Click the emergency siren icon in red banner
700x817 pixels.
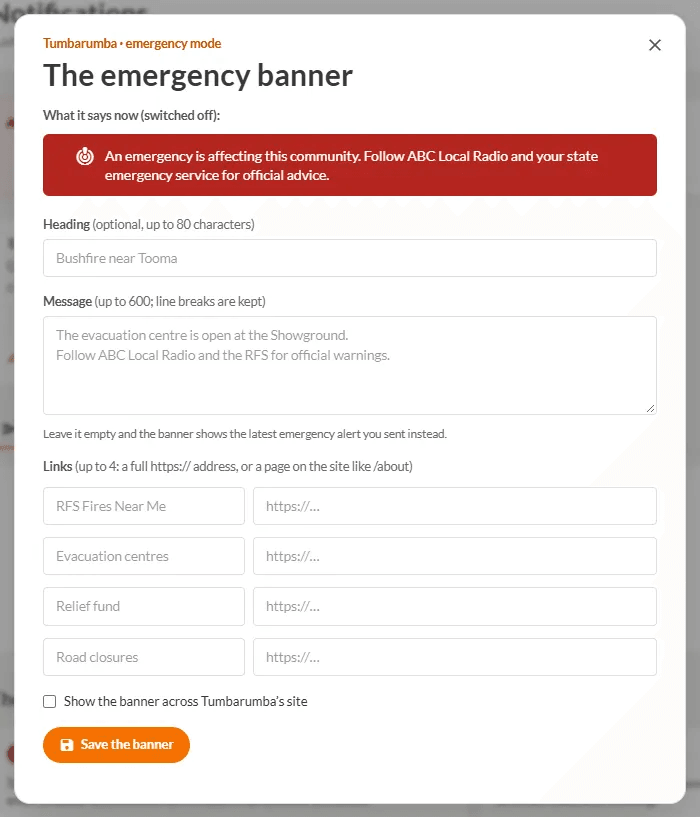tap(85, 156)
